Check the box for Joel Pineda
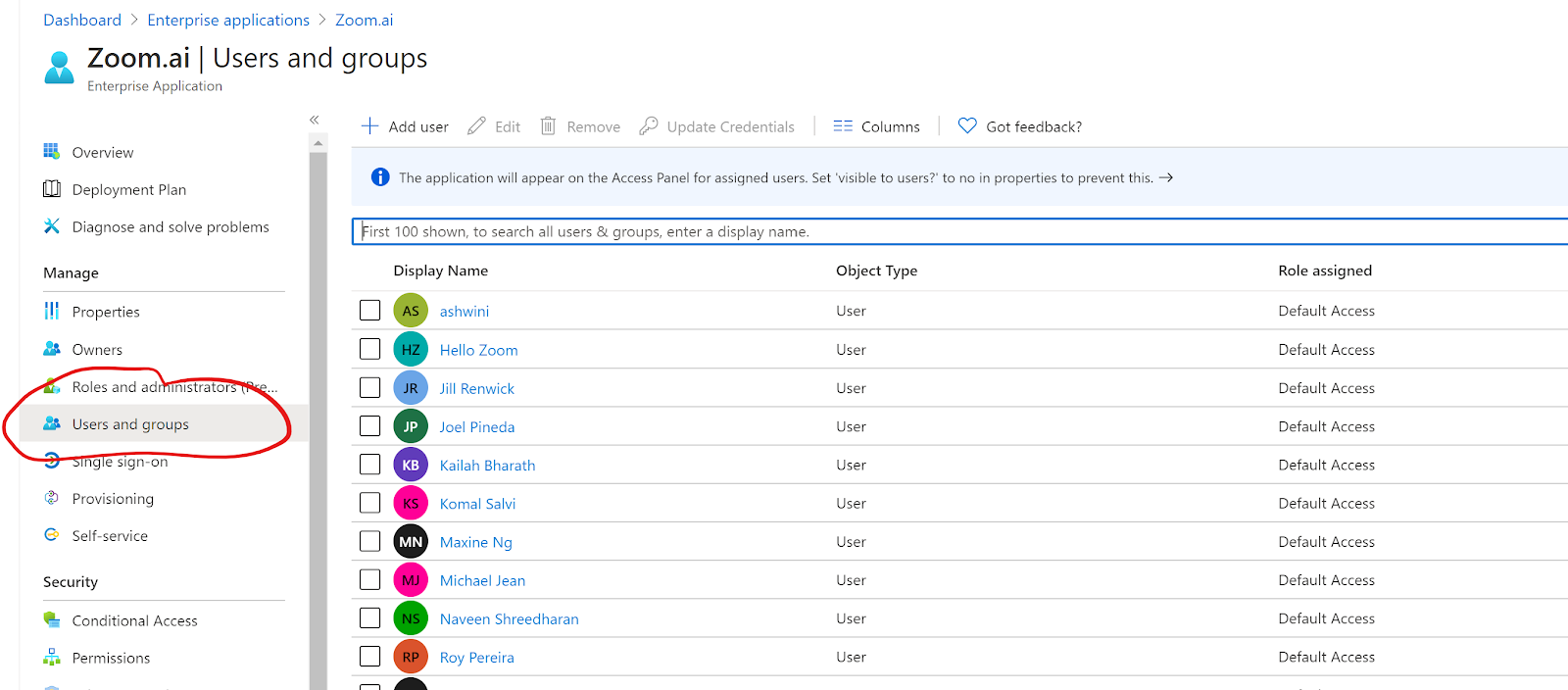 click(369, 425)
